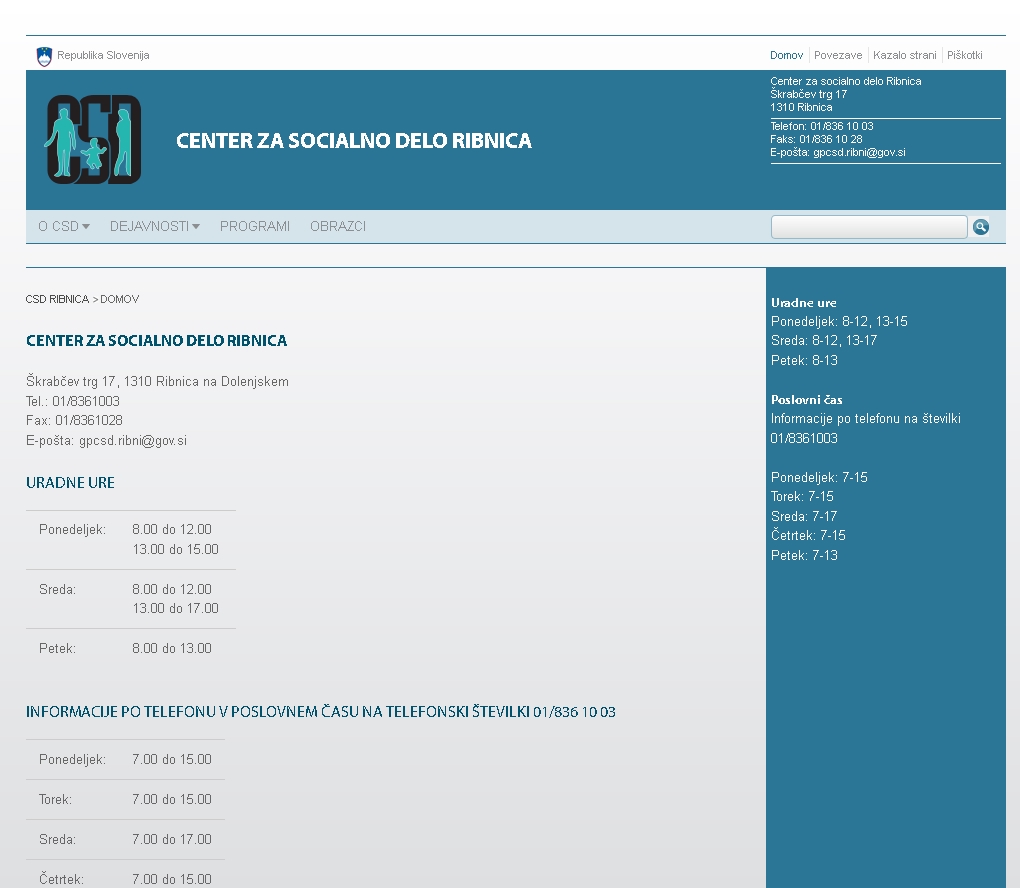Click inside the search input field

tap(868, 227)
